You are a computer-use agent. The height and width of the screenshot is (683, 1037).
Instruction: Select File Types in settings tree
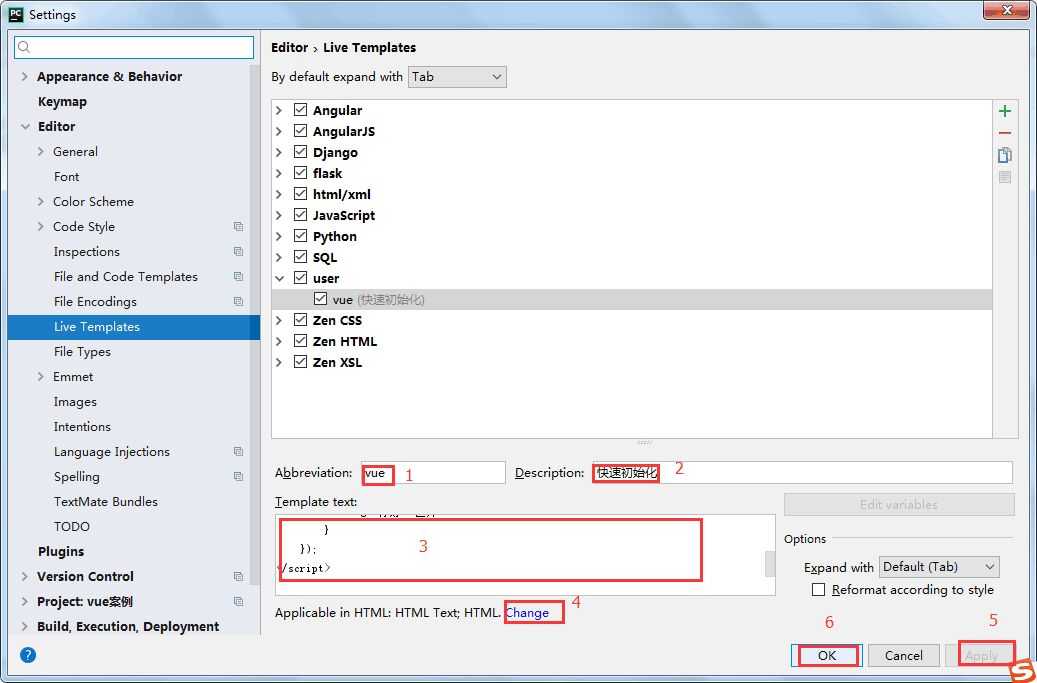coord(82,352)
